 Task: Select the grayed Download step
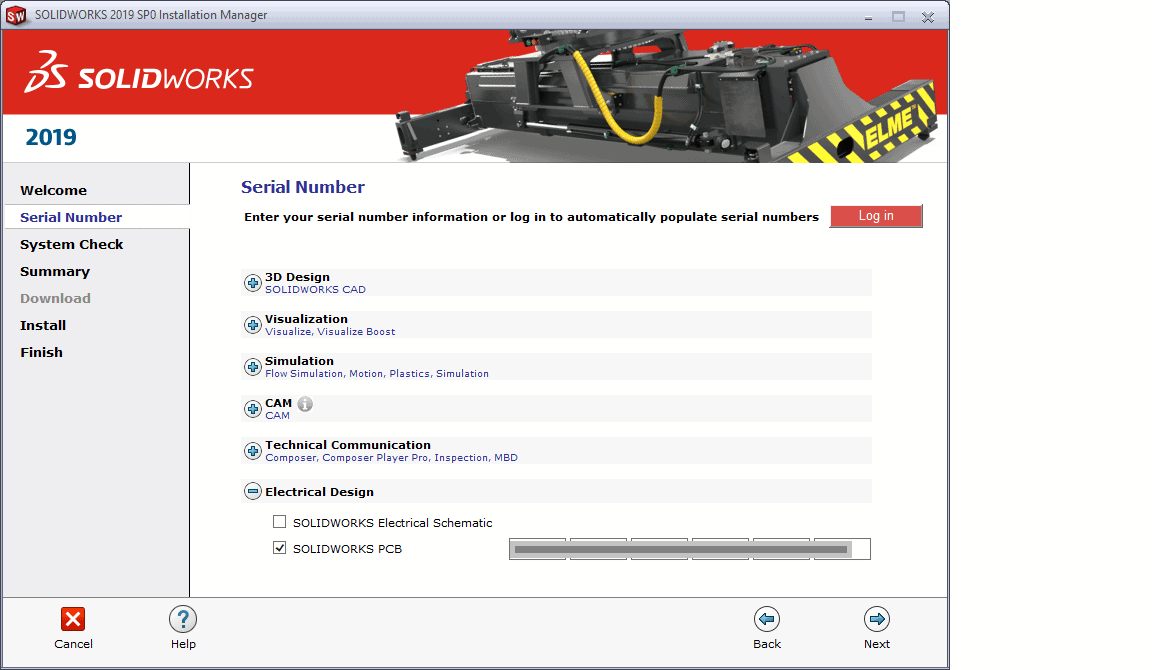click(55, 298)
